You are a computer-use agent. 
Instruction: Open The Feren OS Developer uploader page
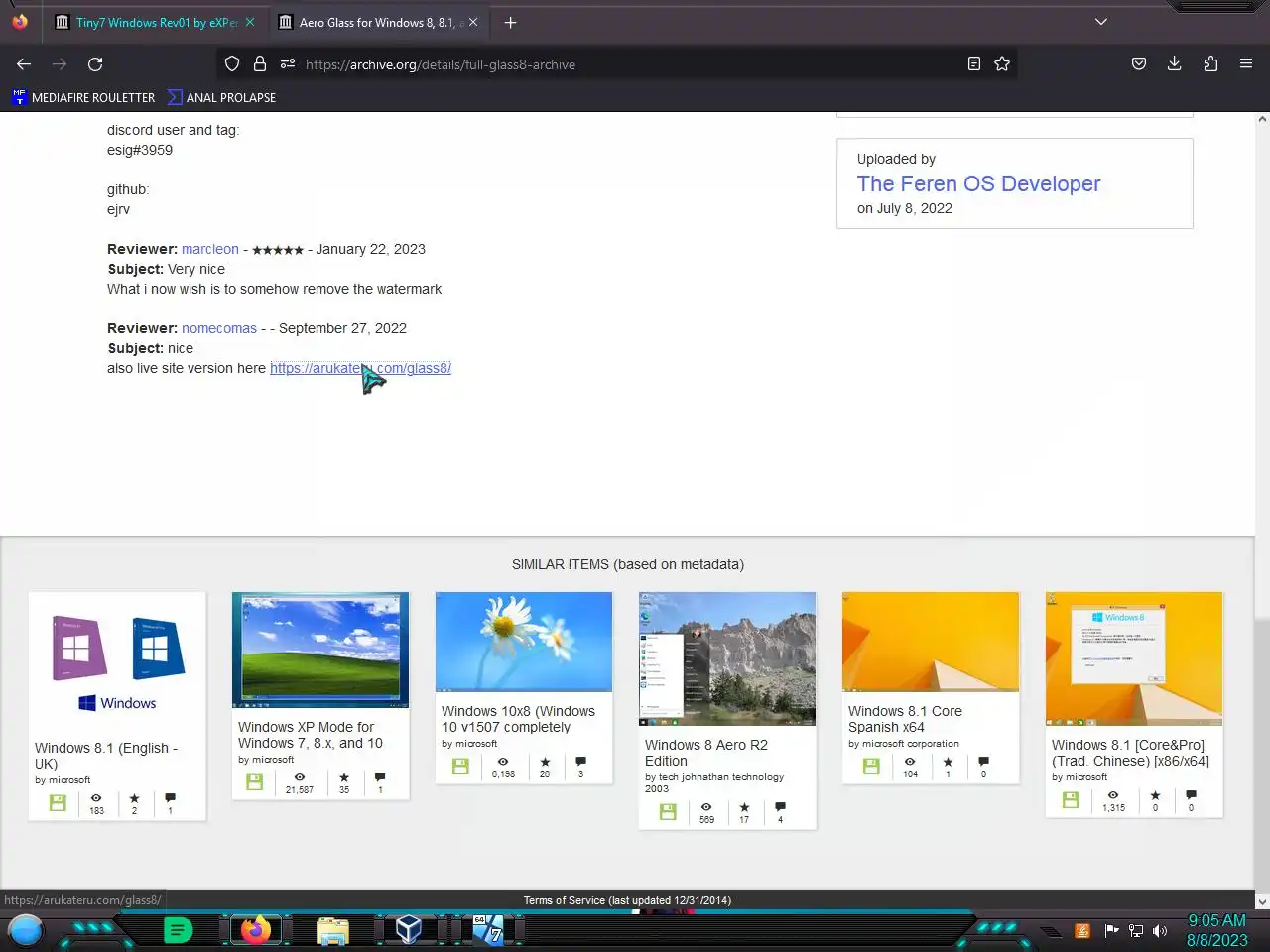point(978,183)
